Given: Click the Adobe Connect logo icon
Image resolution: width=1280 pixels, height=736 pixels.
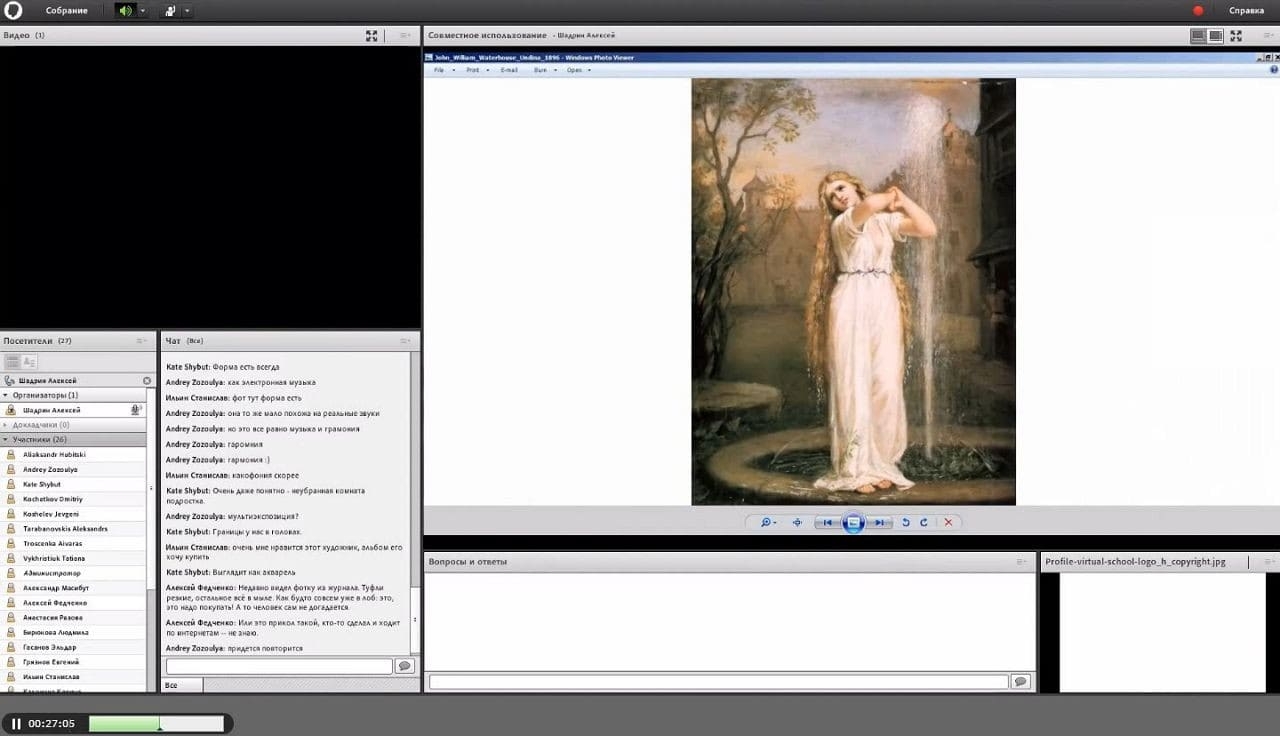Looking at the screenshot, I should 12,10.
